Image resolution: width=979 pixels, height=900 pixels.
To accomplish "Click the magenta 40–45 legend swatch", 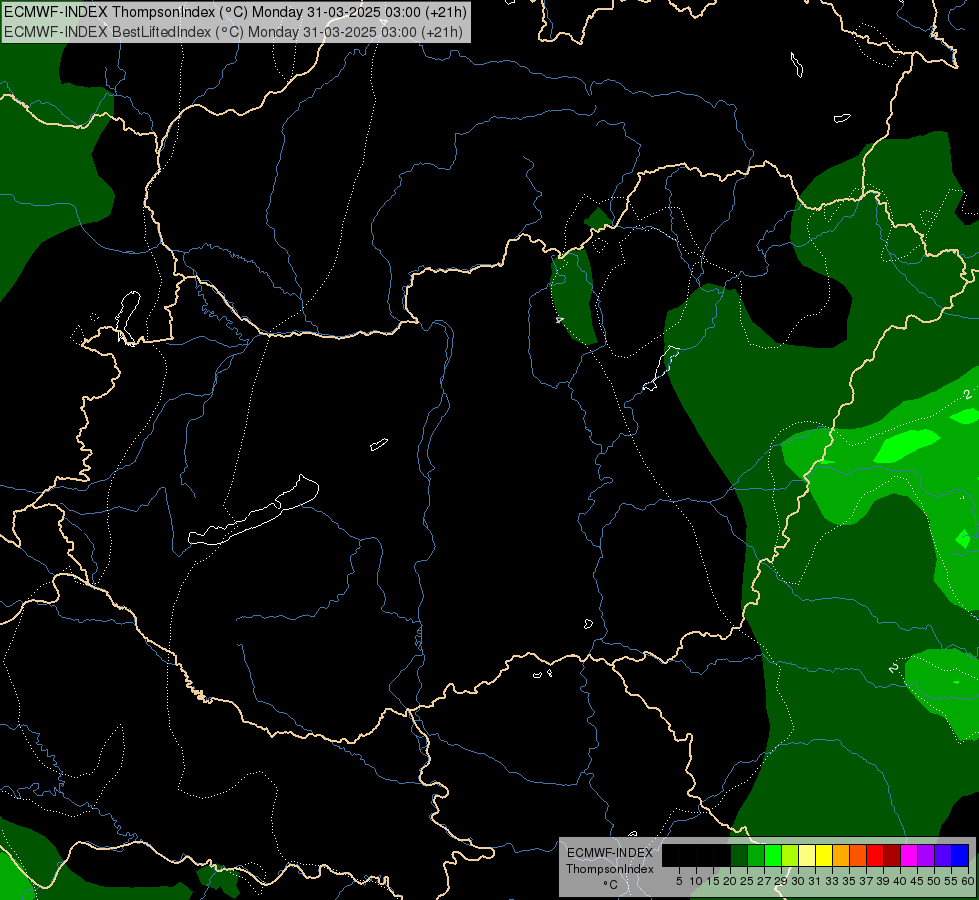I will pyautogui.click(x=909, y=855).
